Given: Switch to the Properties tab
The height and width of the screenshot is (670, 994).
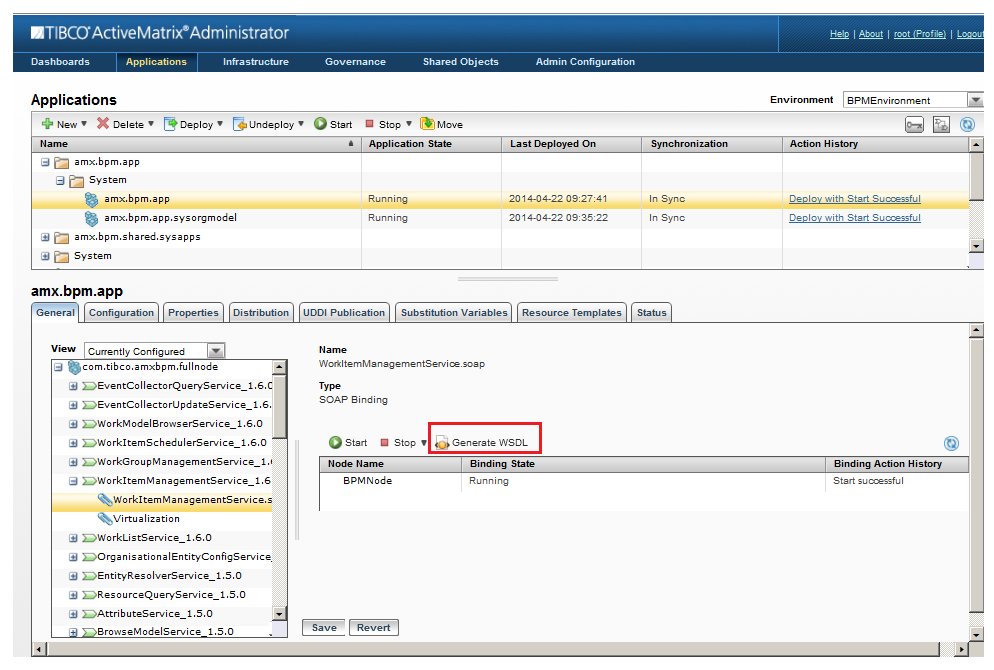Looking at the screenshot, I should (193, 312).
